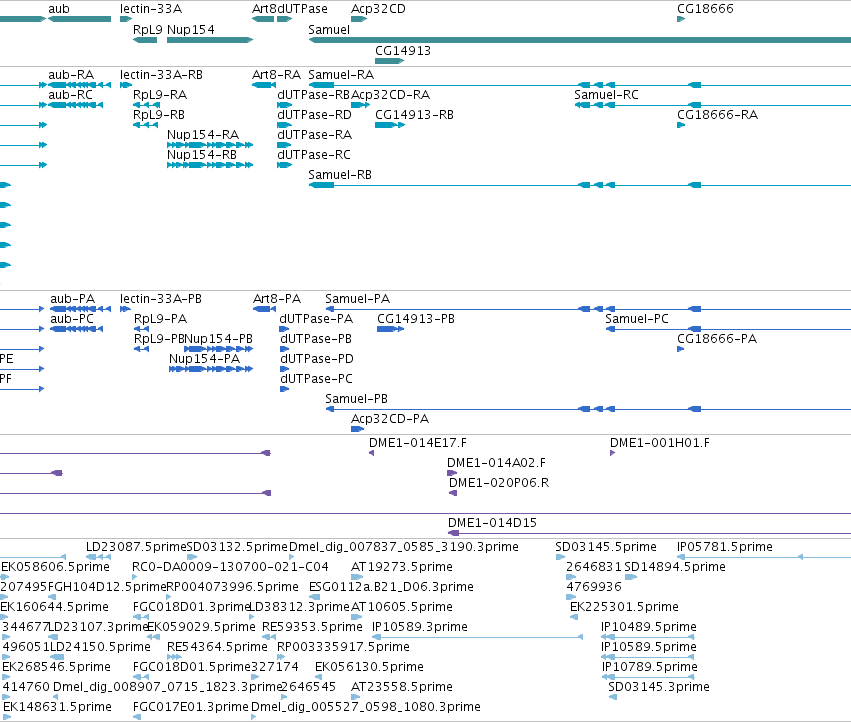
Task: Click the Samuel-RC transcript label
Action: point(606,94)
